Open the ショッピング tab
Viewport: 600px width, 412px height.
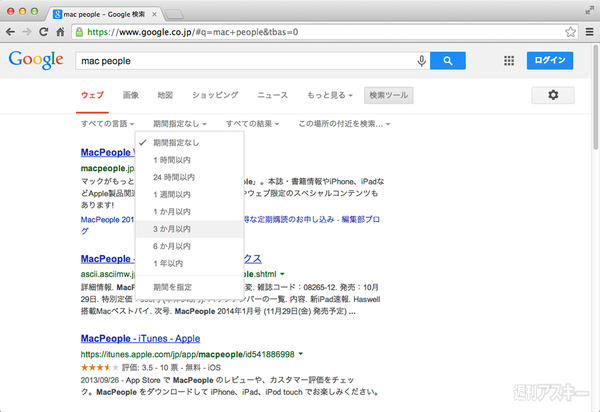coord(215,95)
